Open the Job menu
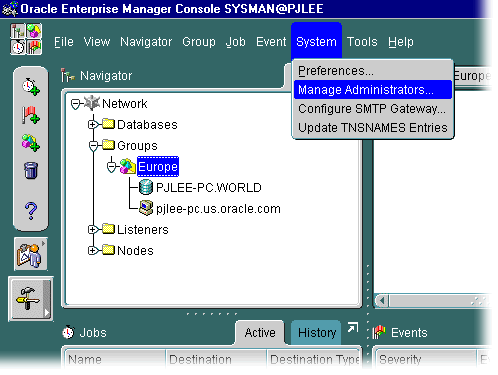The height and width of the screenshot is (375, 498). pos(236,42)
